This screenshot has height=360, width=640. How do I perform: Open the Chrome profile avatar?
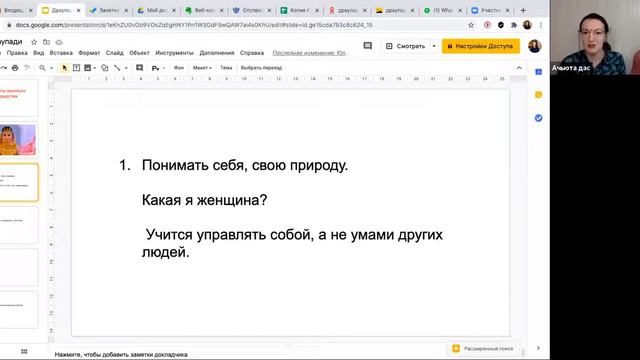click(527, 25)
